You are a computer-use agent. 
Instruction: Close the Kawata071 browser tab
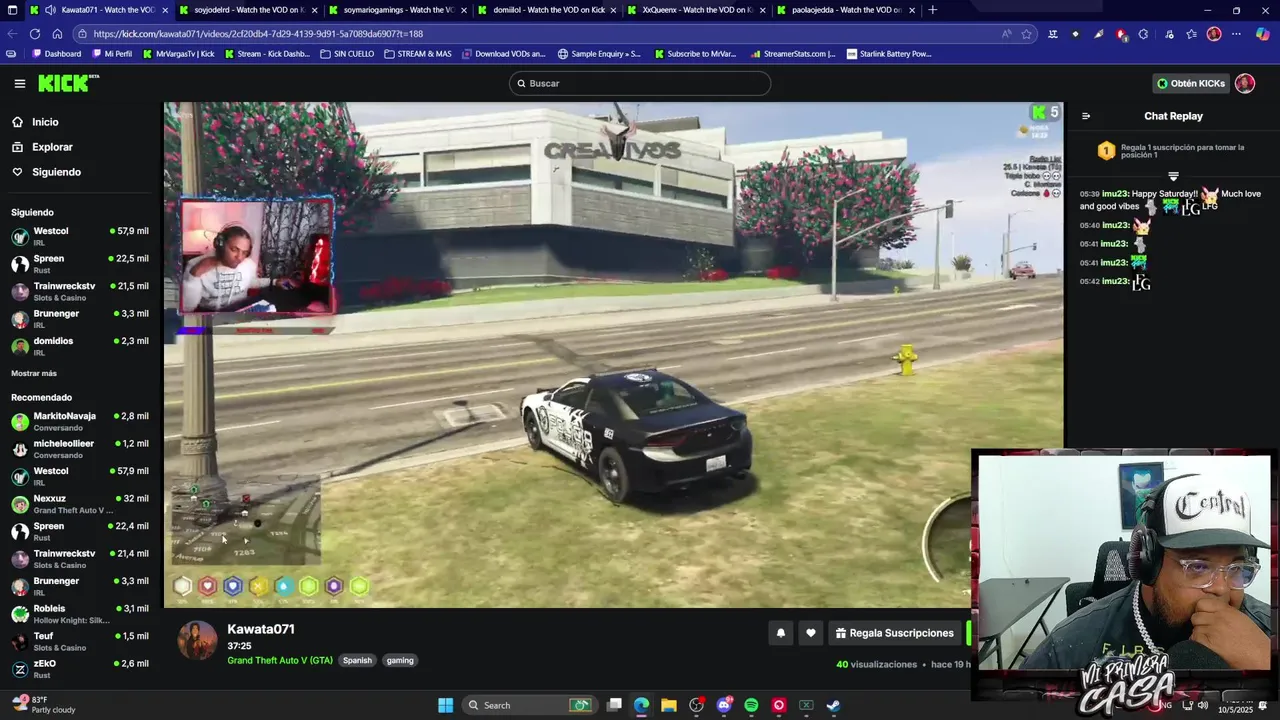[165, 10]
